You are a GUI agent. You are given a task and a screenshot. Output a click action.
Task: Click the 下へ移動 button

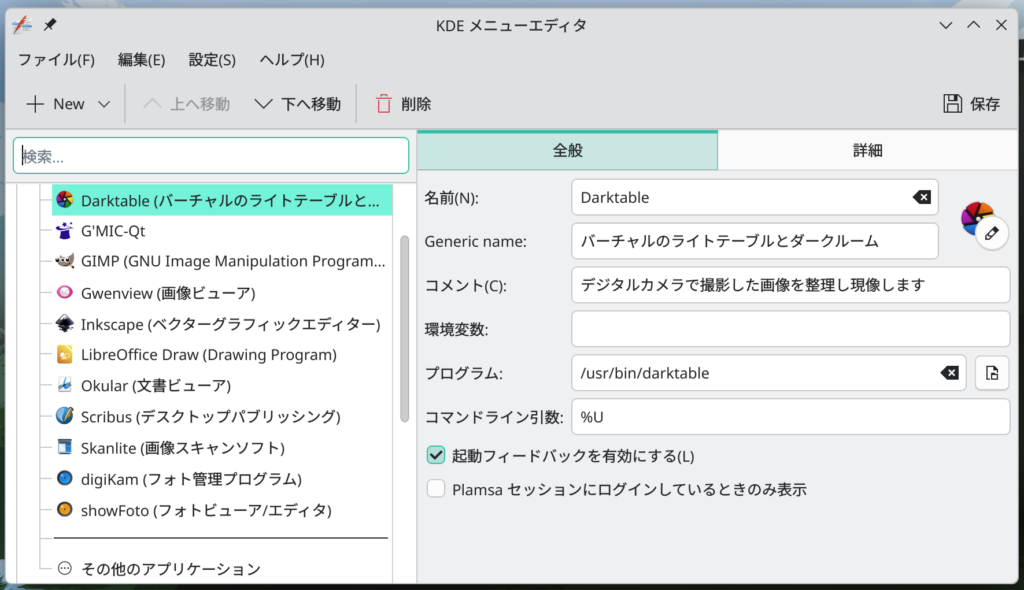point(298,104)
